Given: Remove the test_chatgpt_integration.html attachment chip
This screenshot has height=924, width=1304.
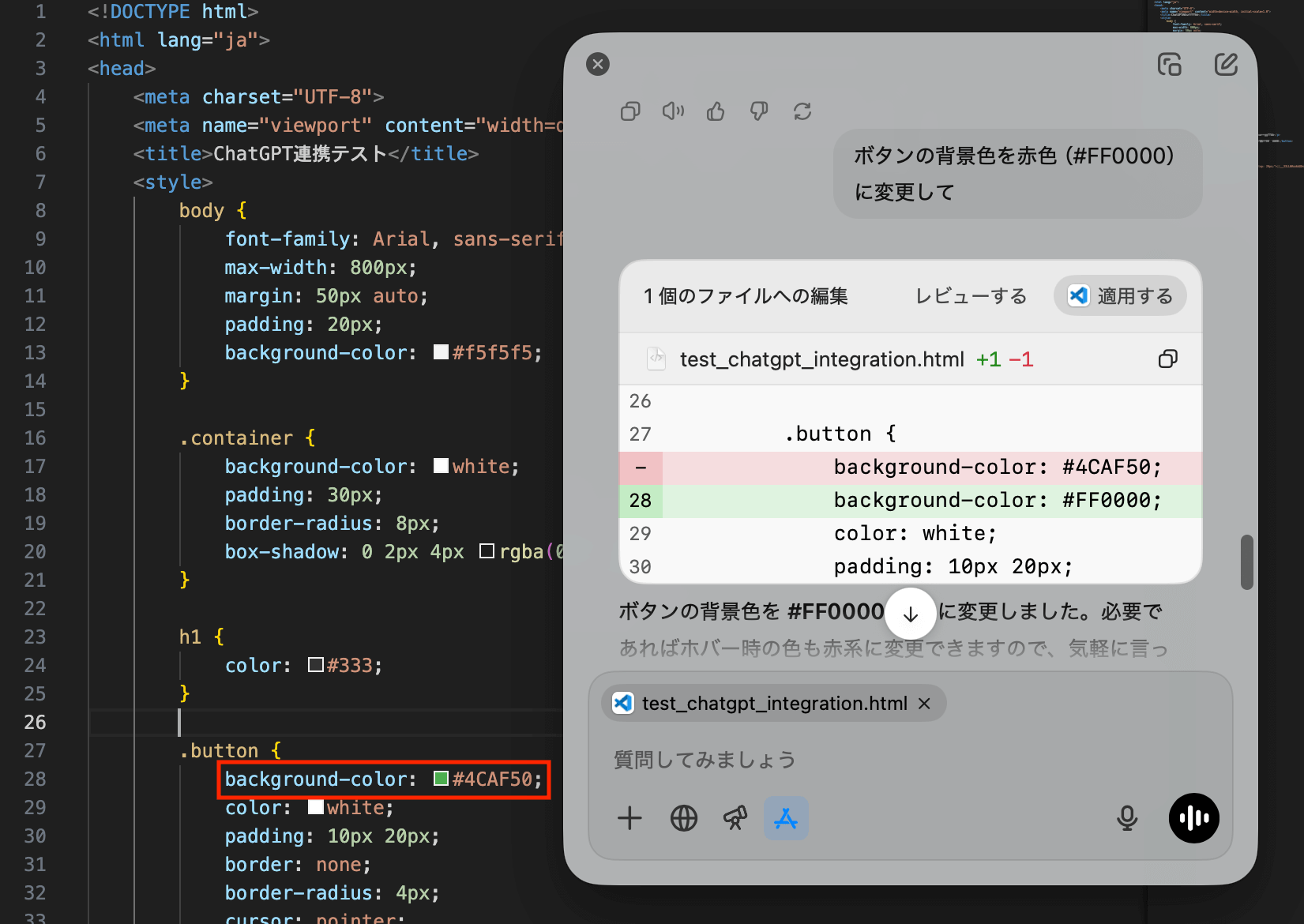Looking at the screenshot, I should point(924,704).
